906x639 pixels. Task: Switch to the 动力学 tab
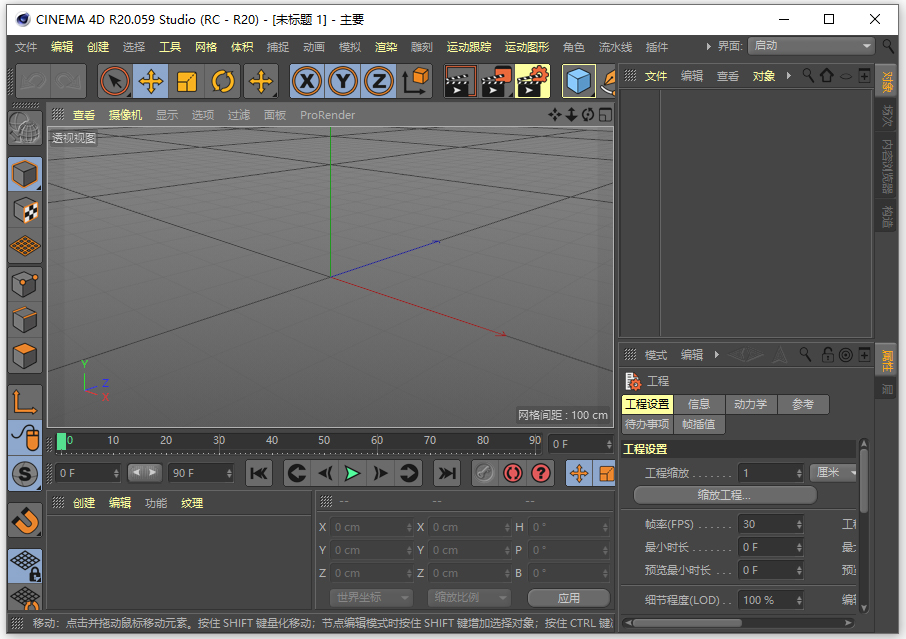(754, 404)
